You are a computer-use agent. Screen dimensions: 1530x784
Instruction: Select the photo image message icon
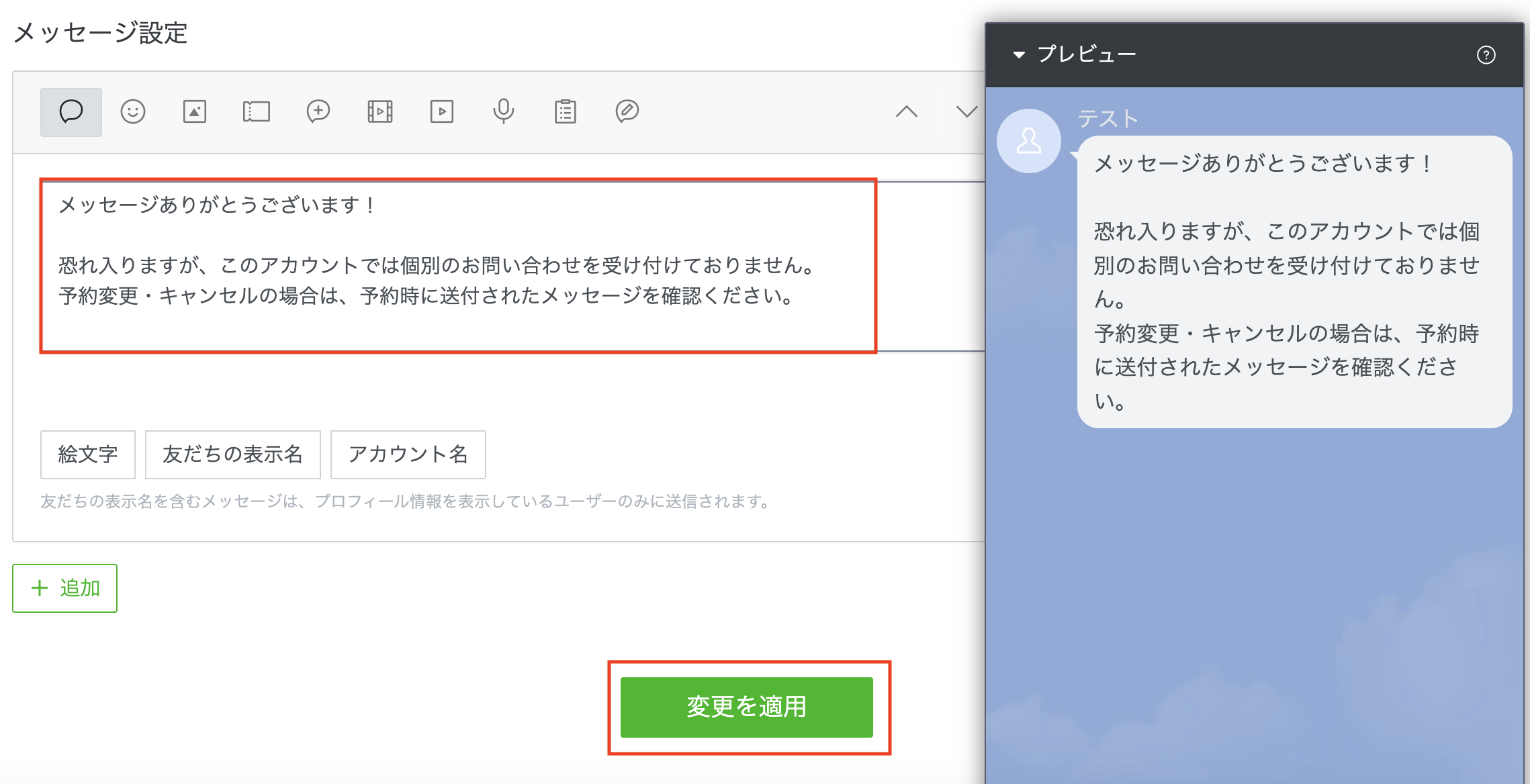pyautogui.click(x=195, y=111)
